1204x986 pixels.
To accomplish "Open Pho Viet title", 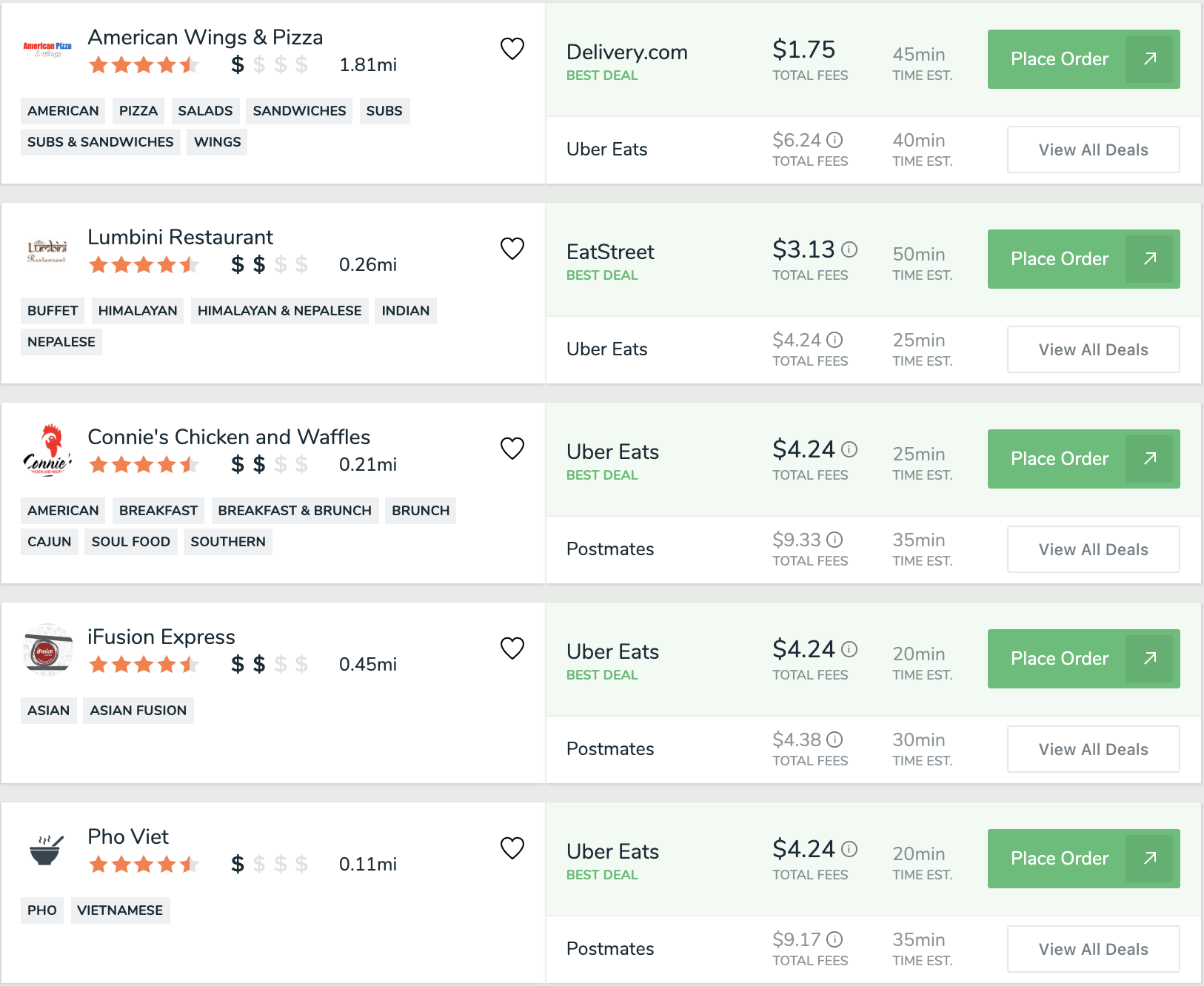I will 128,836.
